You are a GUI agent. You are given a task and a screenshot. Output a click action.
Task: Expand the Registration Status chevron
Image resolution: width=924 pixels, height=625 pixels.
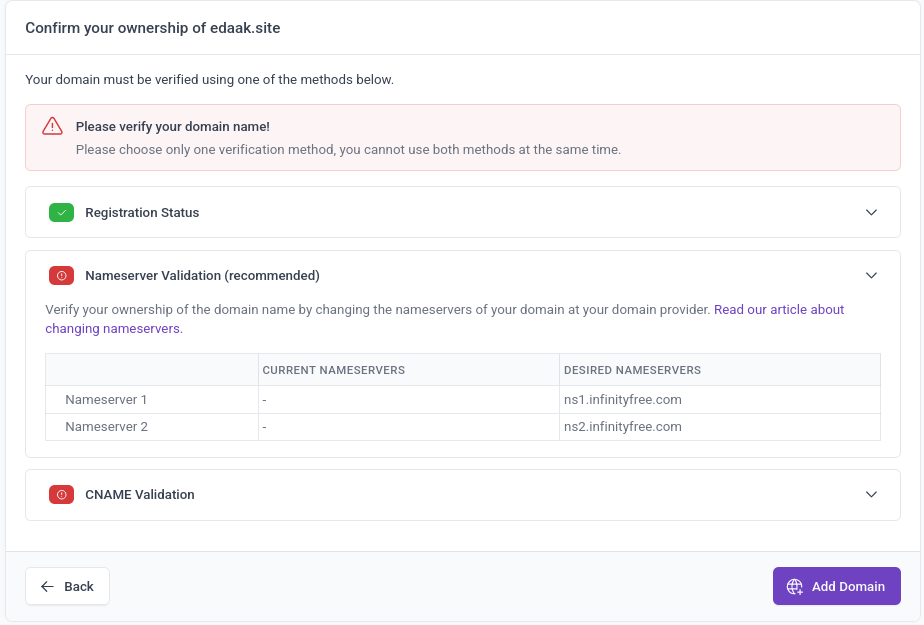871,213
